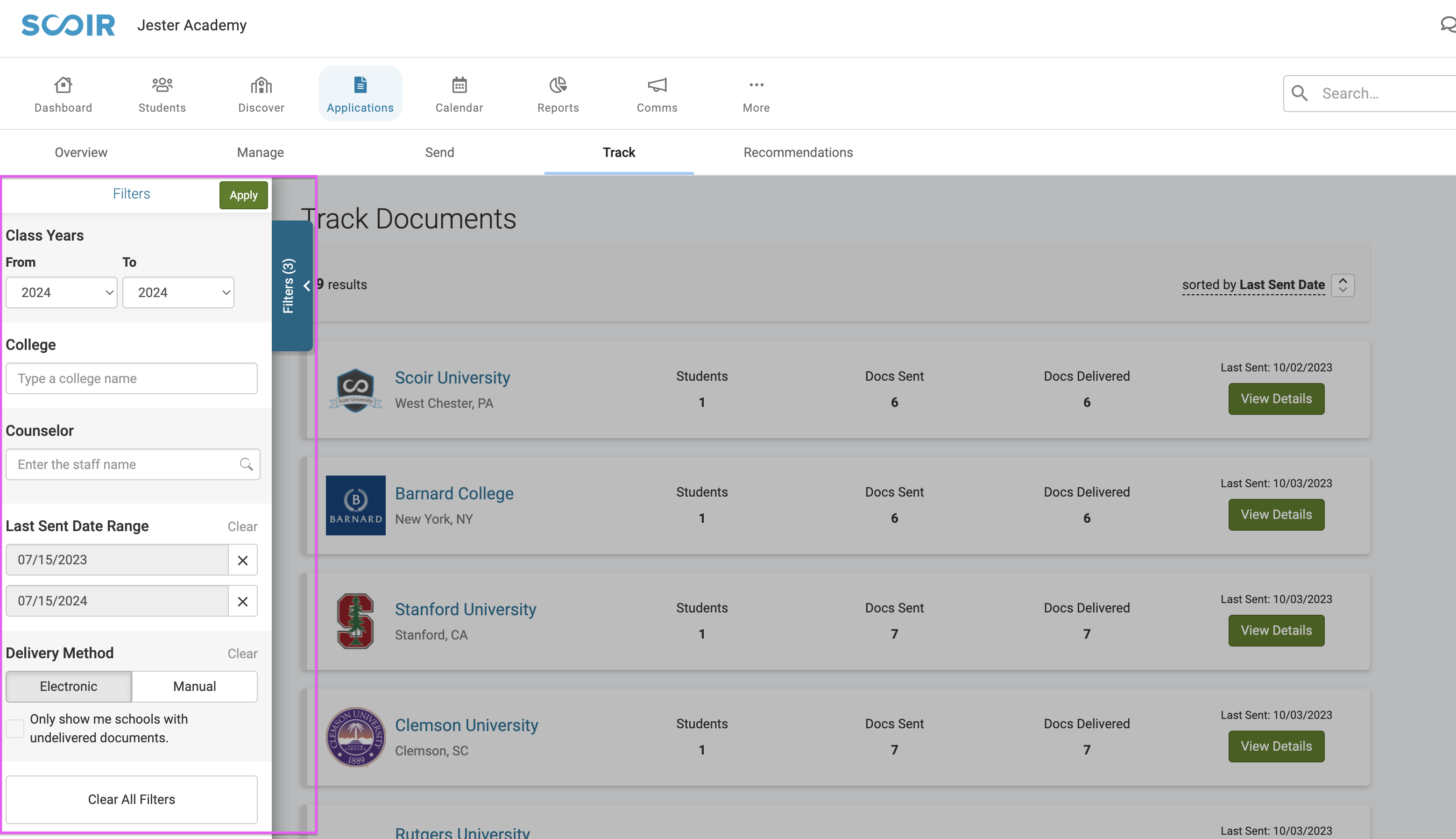Viewport: 1456px width, 839px height.
Task: Open the Calendar icon
Action: coord(459,85)
